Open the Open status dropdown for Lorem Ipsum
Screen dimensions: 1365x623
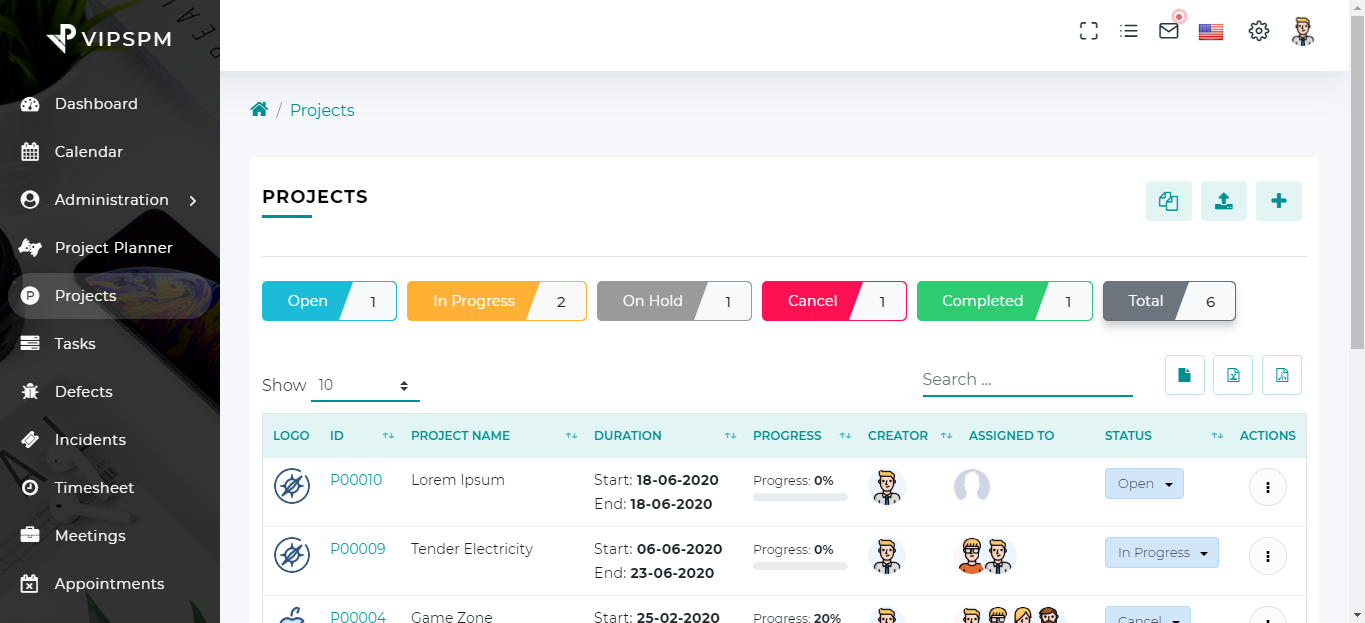(1144, 484)
